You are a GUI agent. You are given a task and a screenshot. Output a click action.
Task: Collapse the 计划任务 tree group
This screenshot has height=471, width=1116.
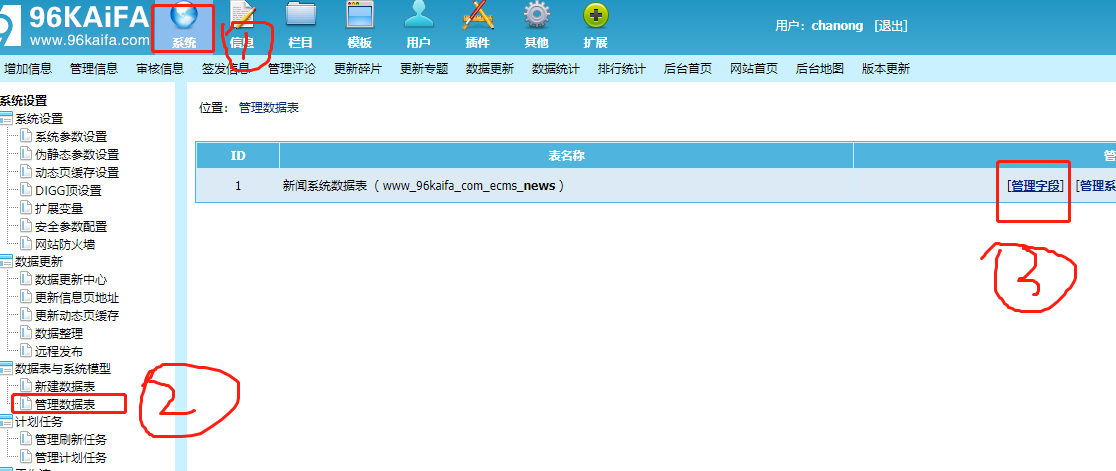[6, 422]
